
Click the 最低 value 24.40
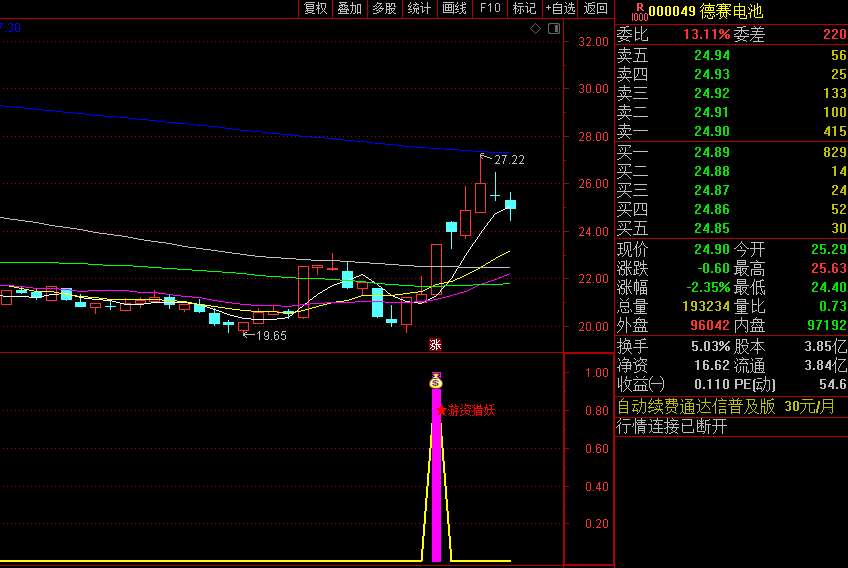coord(829,287)
